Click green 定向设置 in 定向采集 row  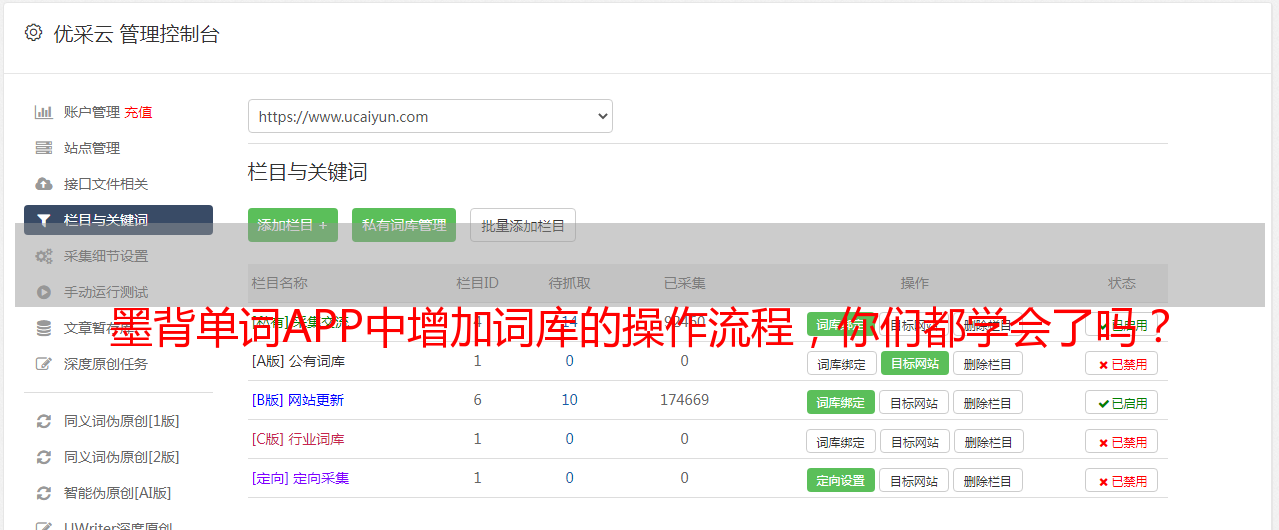point(841,480)
